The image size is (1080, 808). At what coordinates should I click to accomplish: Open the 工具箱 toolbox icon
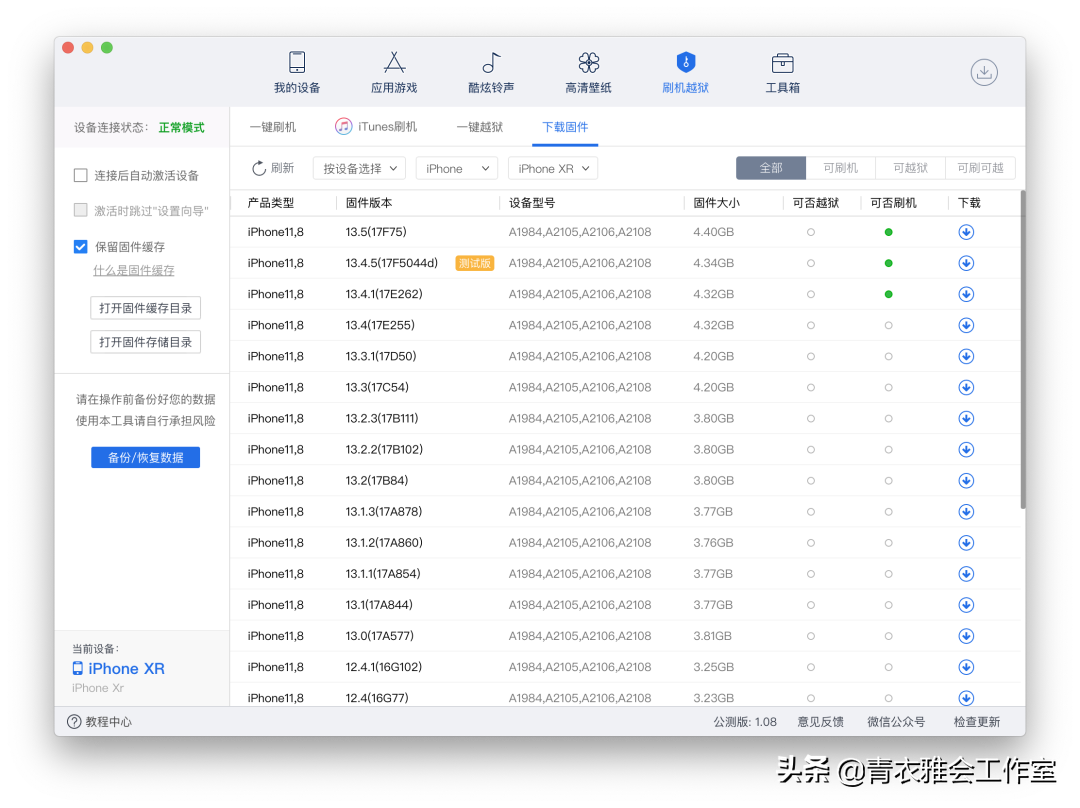coord(782,63)
